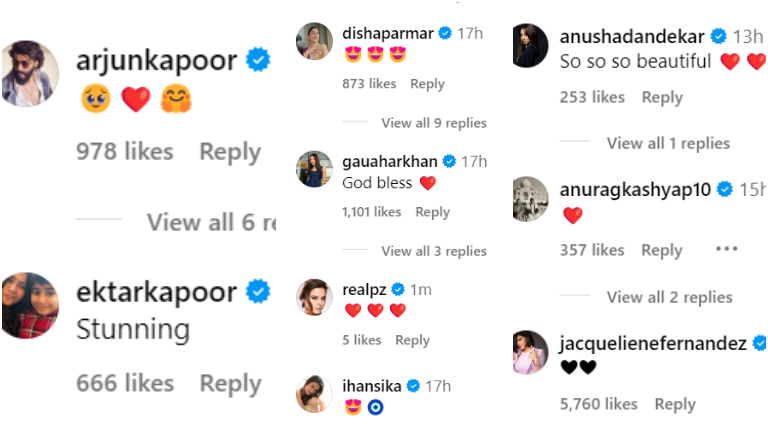Click verified badge beside anuragkashyap10
This screenshot has width=768, height=432.
pyautogui.click(x=725, y=189)
